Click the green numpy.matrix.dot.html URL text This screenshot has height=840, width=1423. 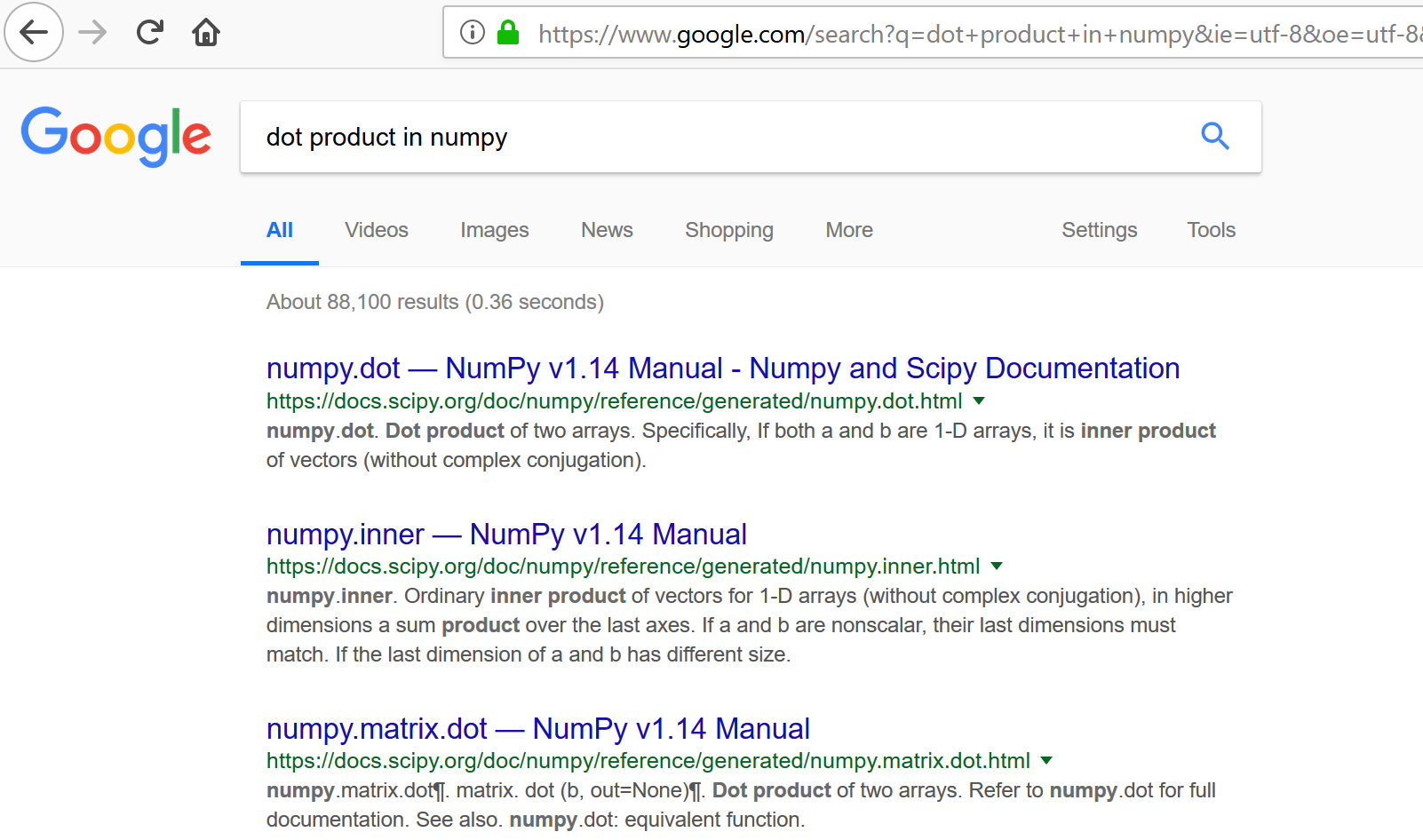(648, 761)
